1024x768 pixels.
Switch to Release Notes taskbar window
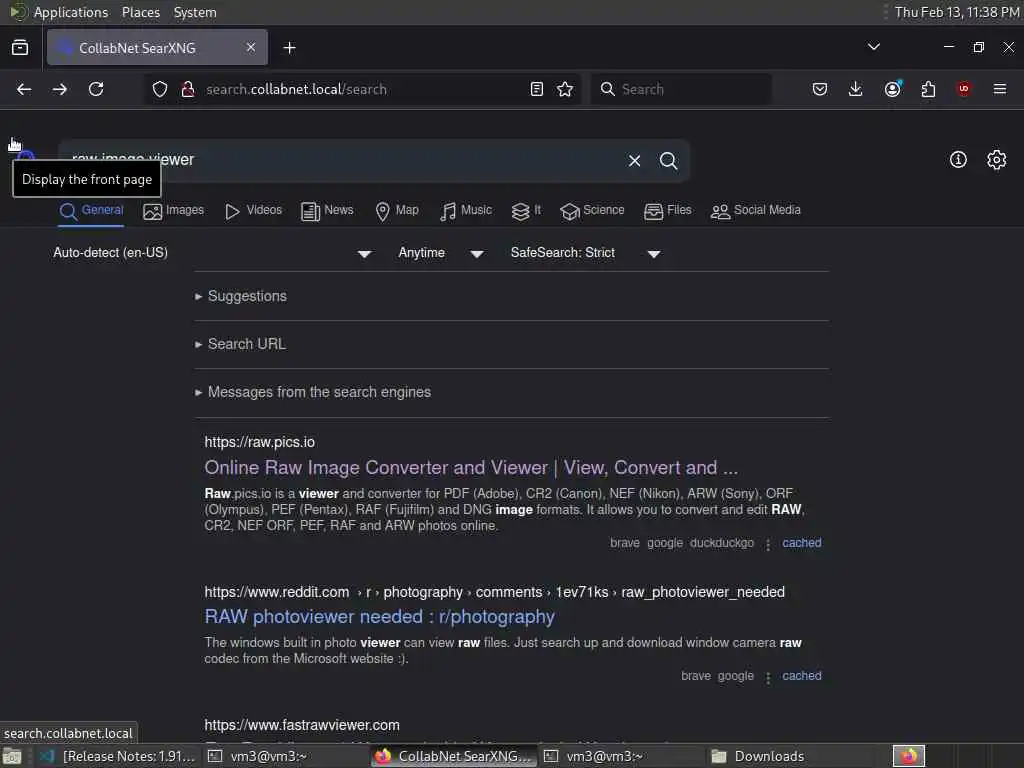118,756
